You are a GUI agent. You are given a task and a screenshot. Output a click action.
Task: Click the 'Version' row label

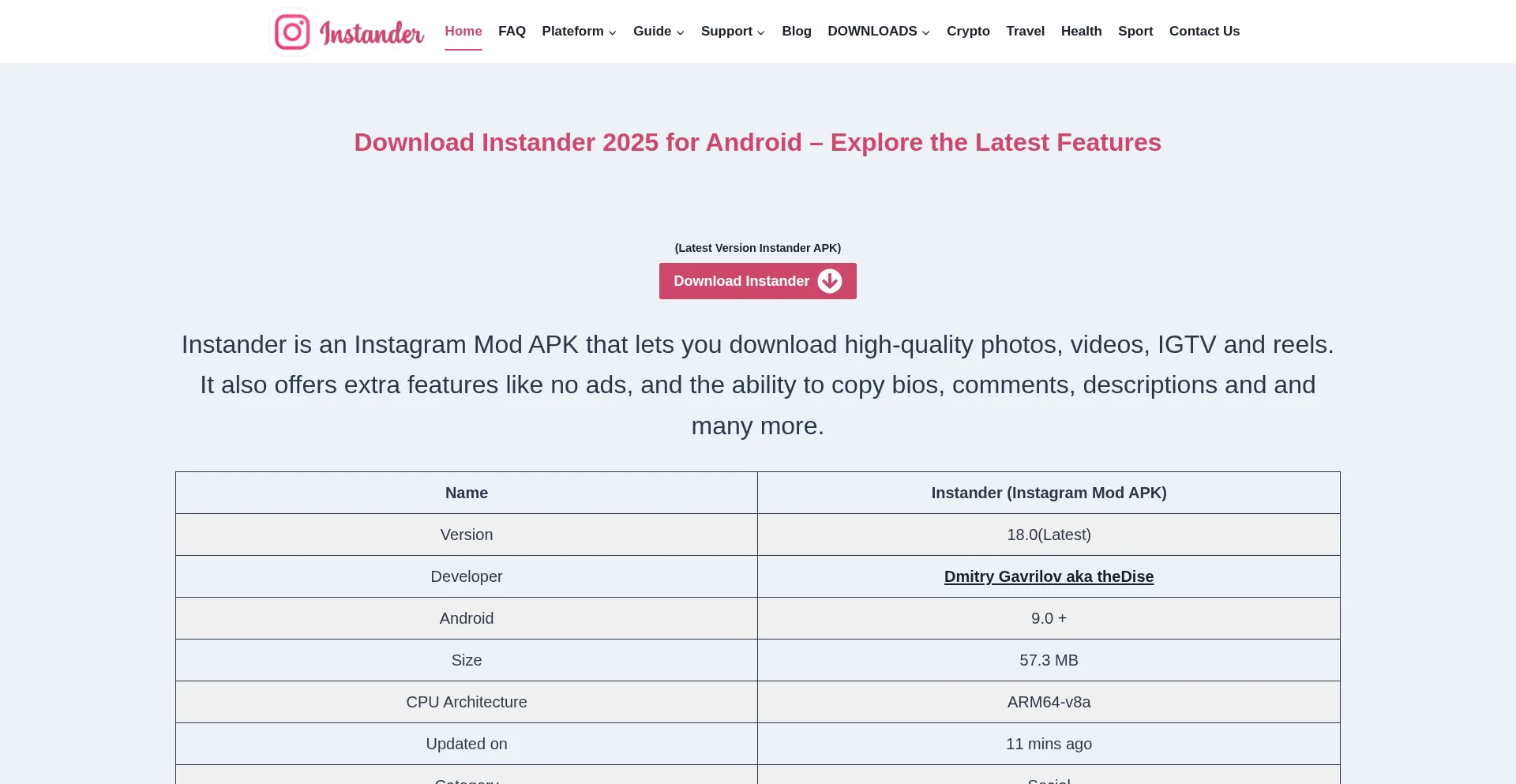467,535
